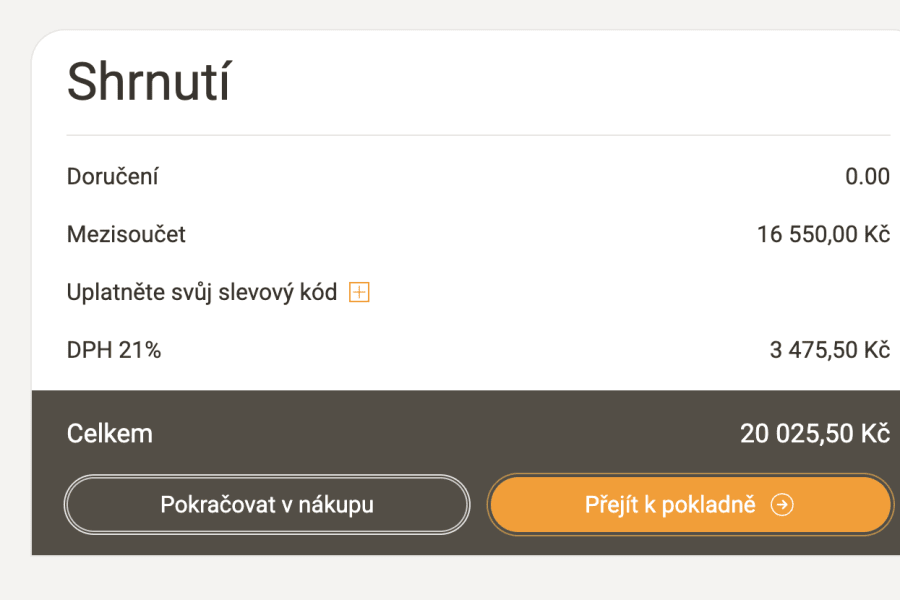
Task: Click the 16 550,00 Kč subtotal amount
Action: click(x=823, y=235)
